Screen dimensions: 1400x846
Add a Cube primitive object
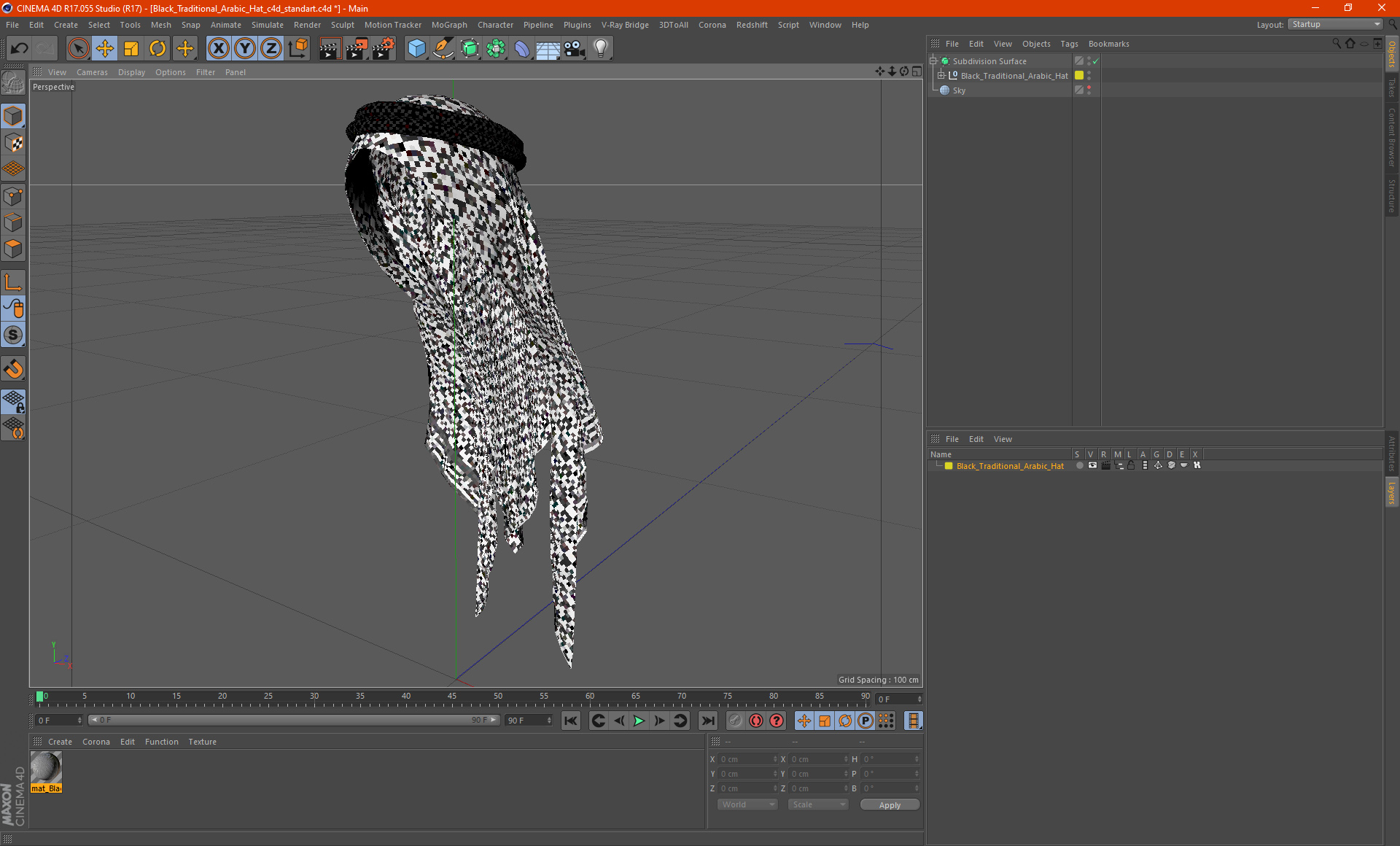416,49
